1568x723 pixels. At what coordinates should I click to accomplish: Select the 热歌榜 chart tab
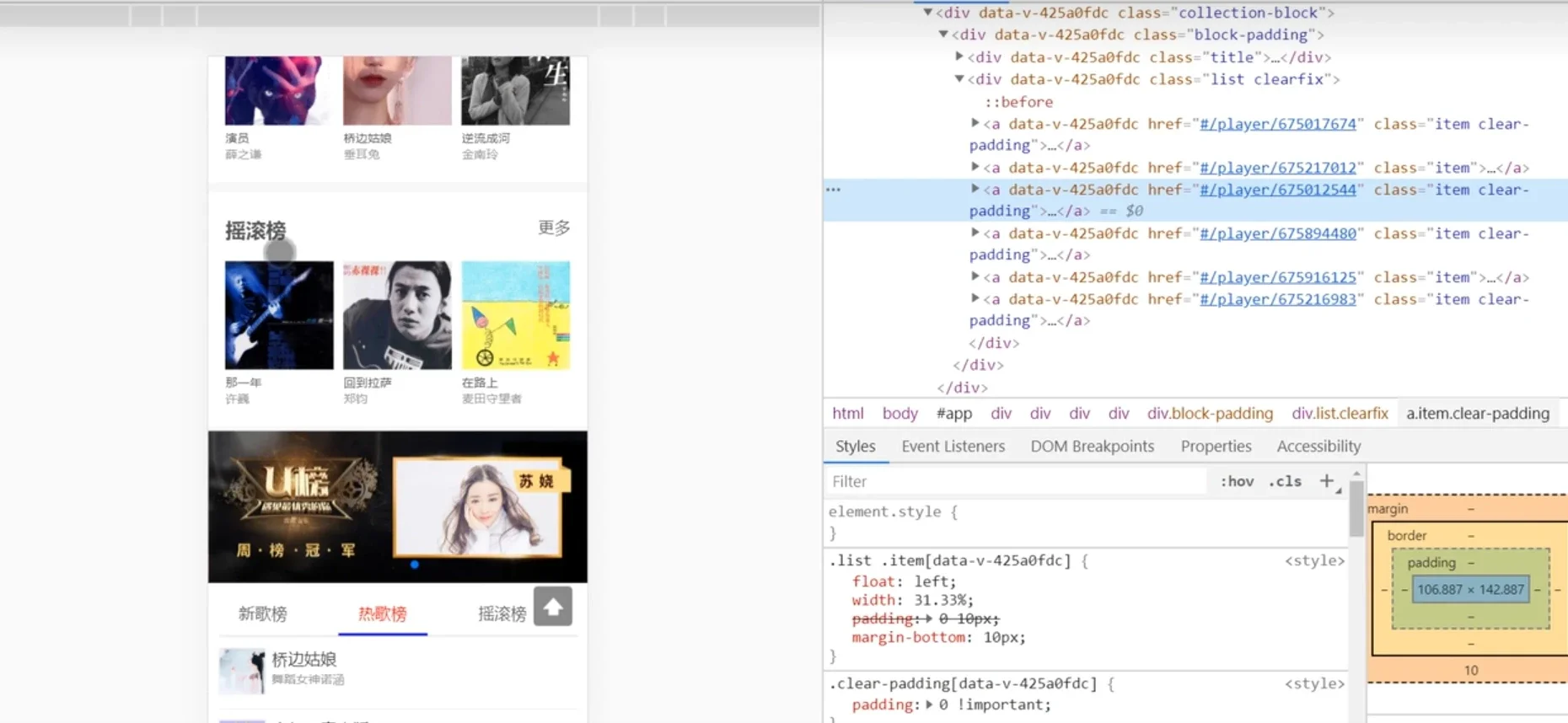pyautogui.click(x=383, y=613)
